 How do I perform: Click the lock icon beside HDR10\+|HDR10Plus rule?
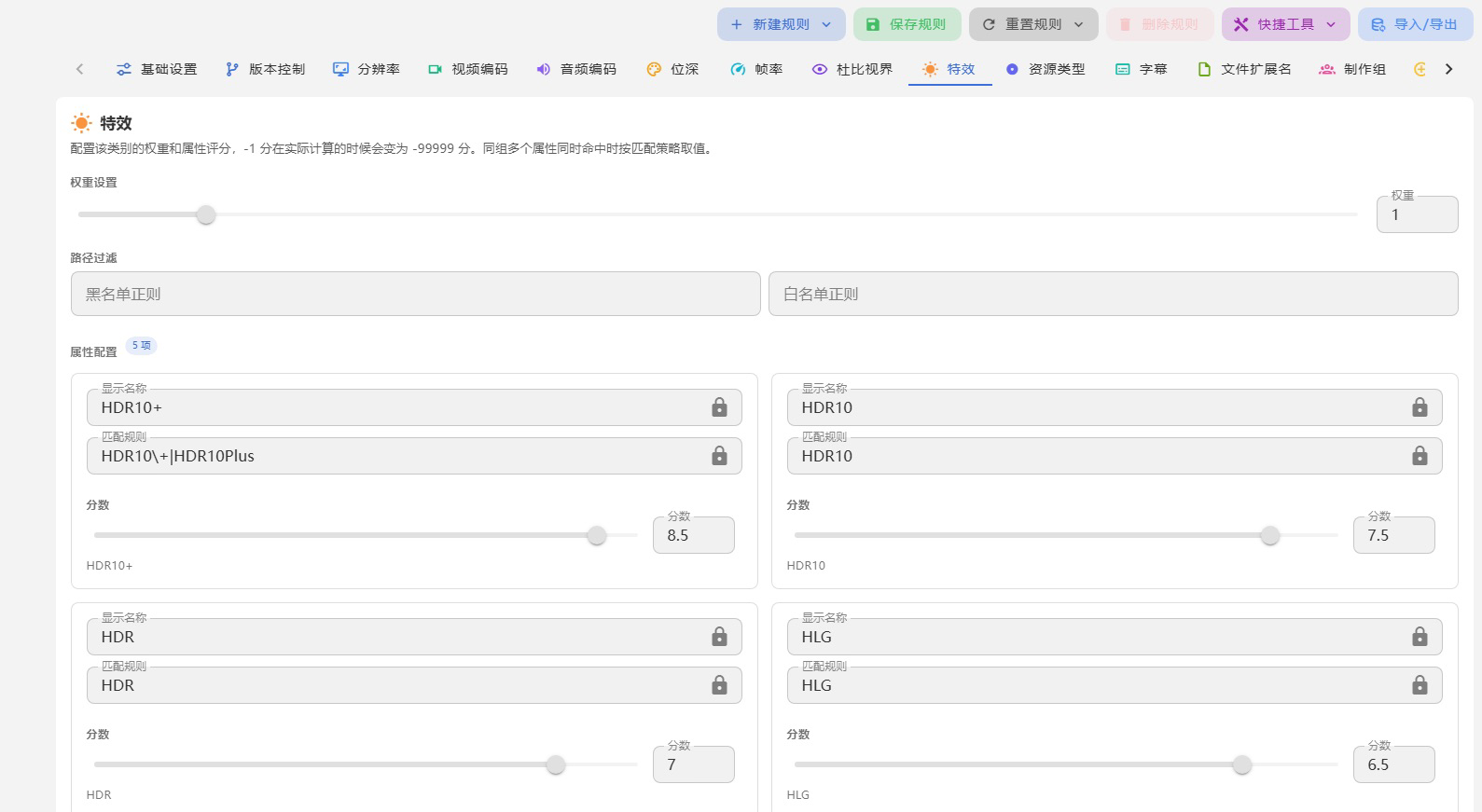719,456
